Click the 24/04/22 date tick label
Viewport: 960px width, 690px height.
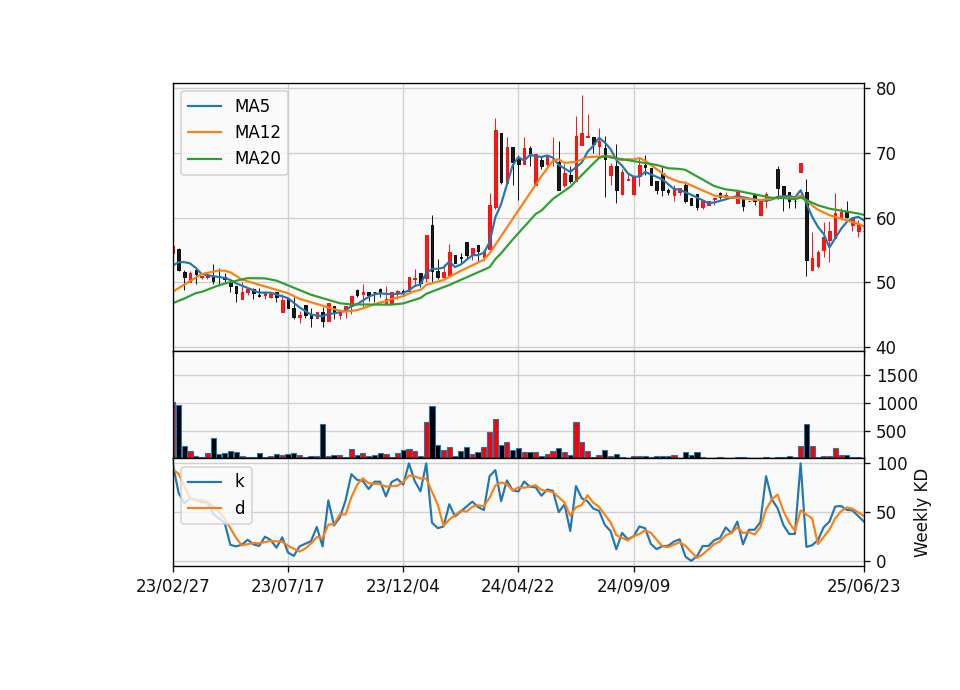pyautogui.click(x=518, y=587)
